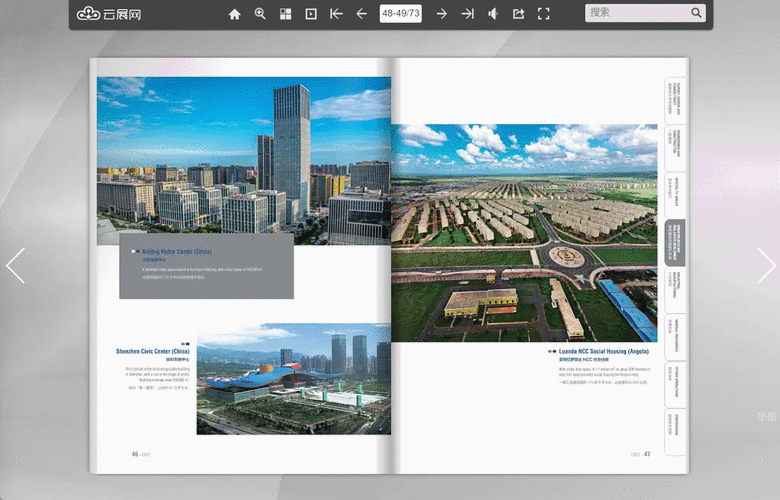The height and width of the screenshot is (500, 780).
Task: Jump to the first page
Action: 336,14
